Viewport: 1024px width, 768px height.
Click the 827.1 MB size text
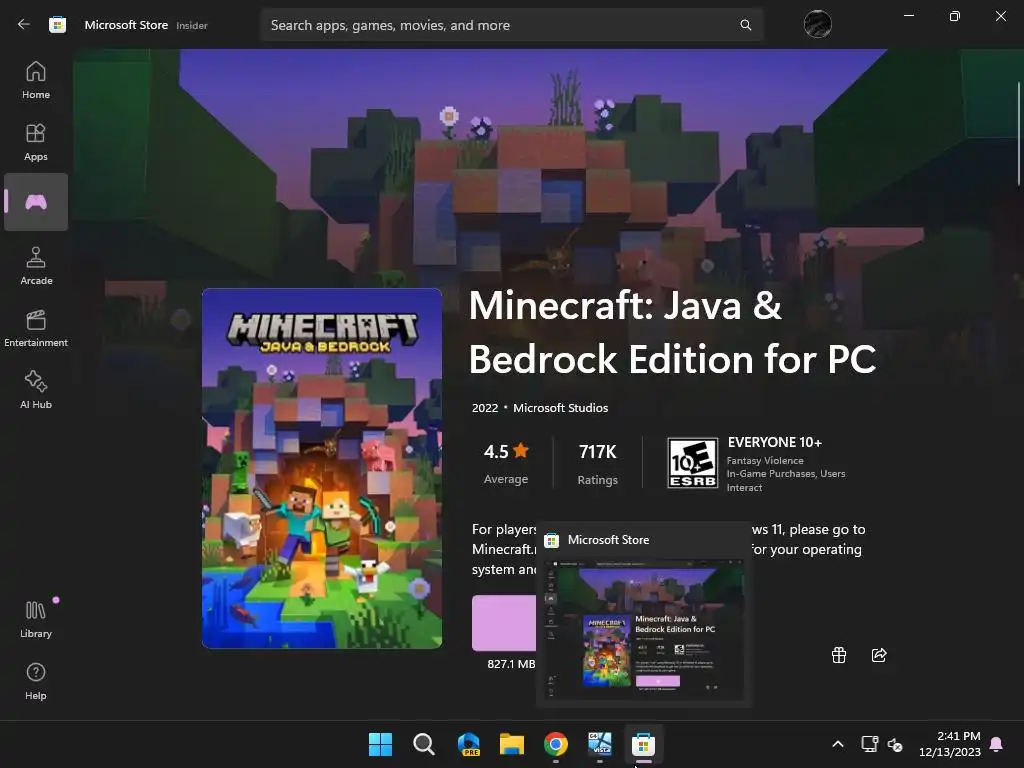coord(511,664)
